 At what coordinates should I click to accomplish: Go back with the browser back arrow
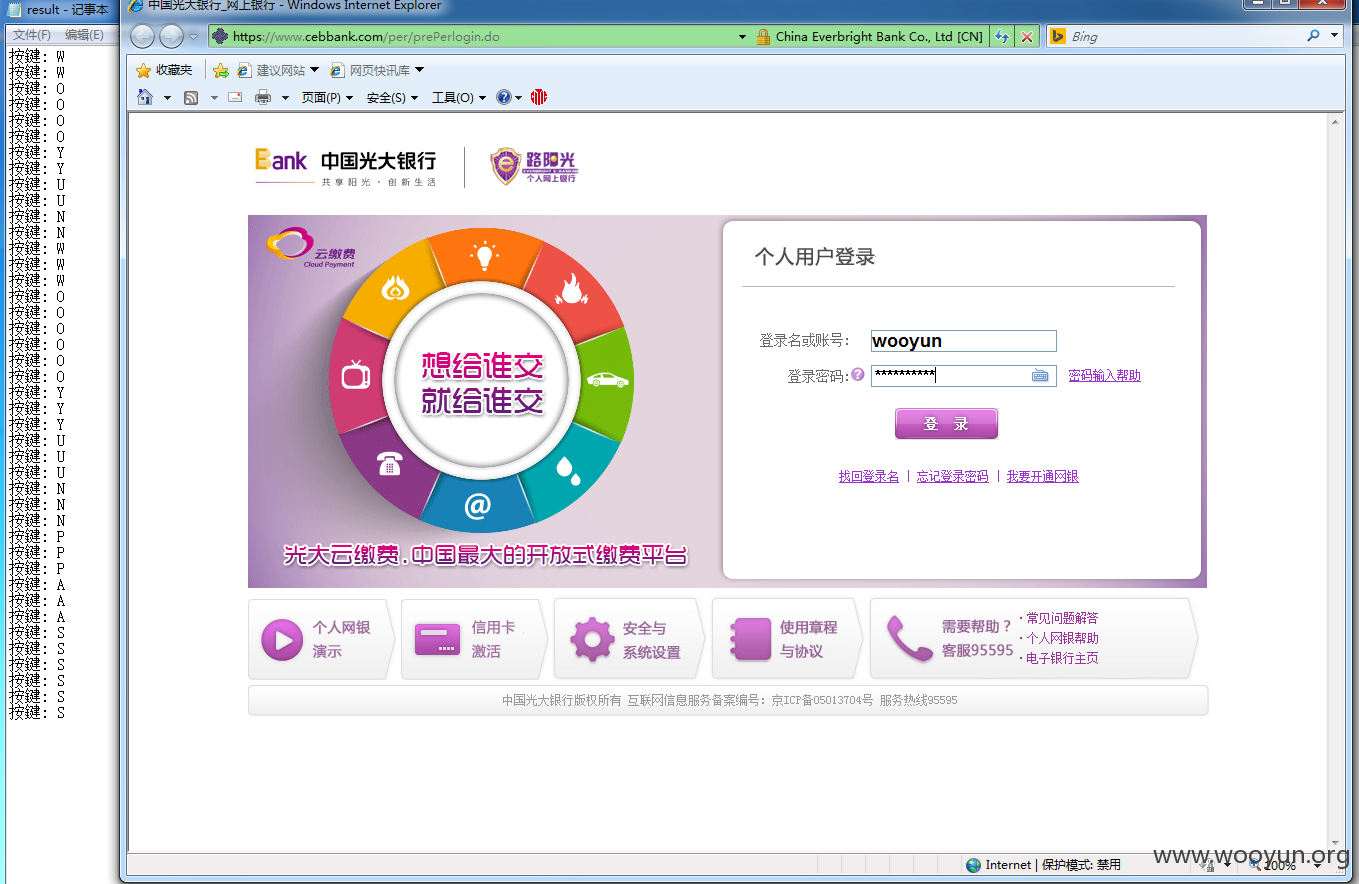[x=142, y=37]
